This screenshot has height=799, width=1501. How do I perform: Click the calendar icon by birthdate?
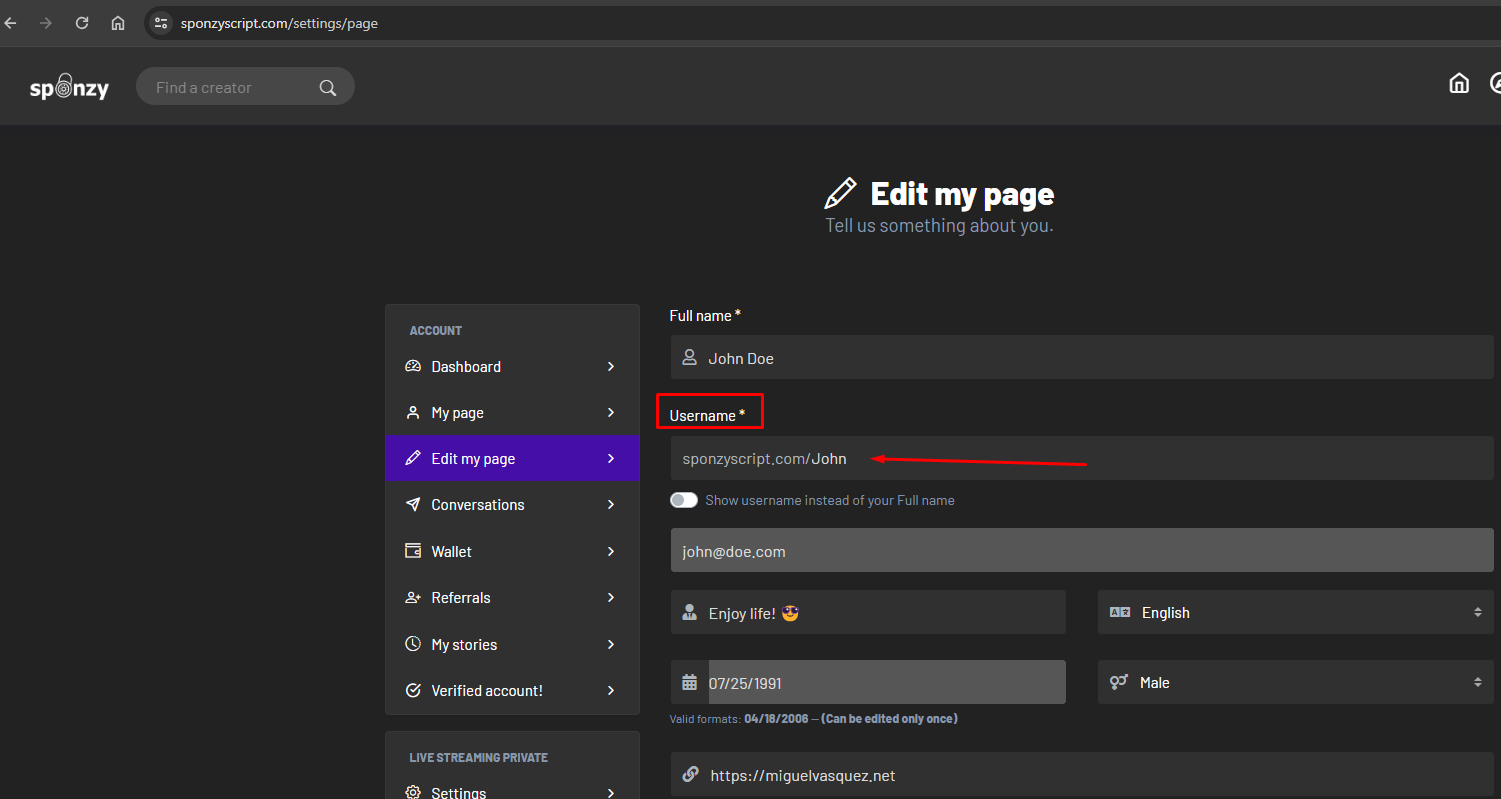[689, 682]
